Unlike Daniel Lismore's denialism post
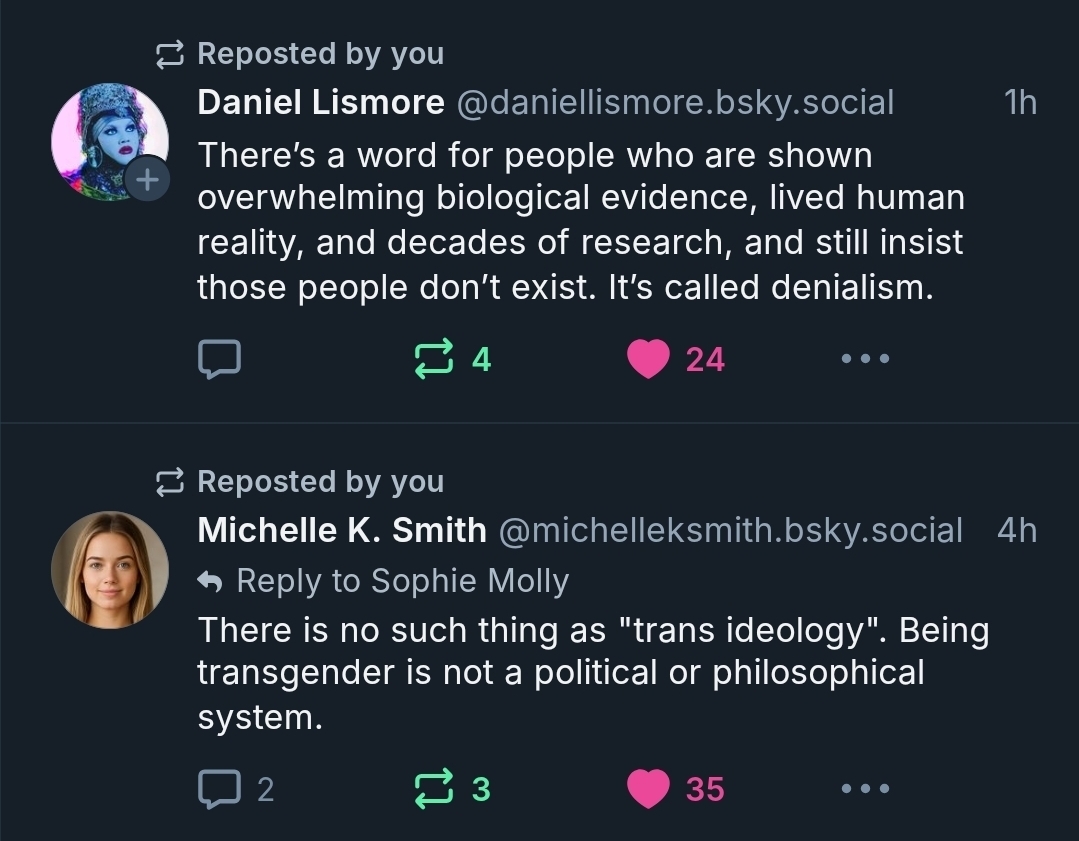 tap(648, 359)
